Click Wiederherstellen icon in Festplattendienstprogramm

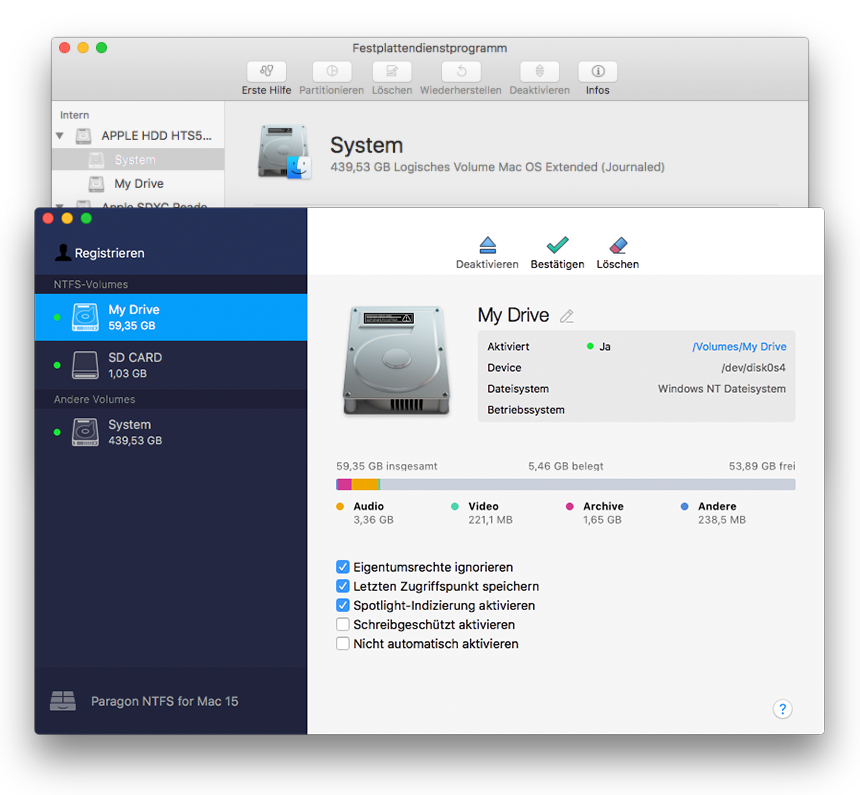(461, 71)
